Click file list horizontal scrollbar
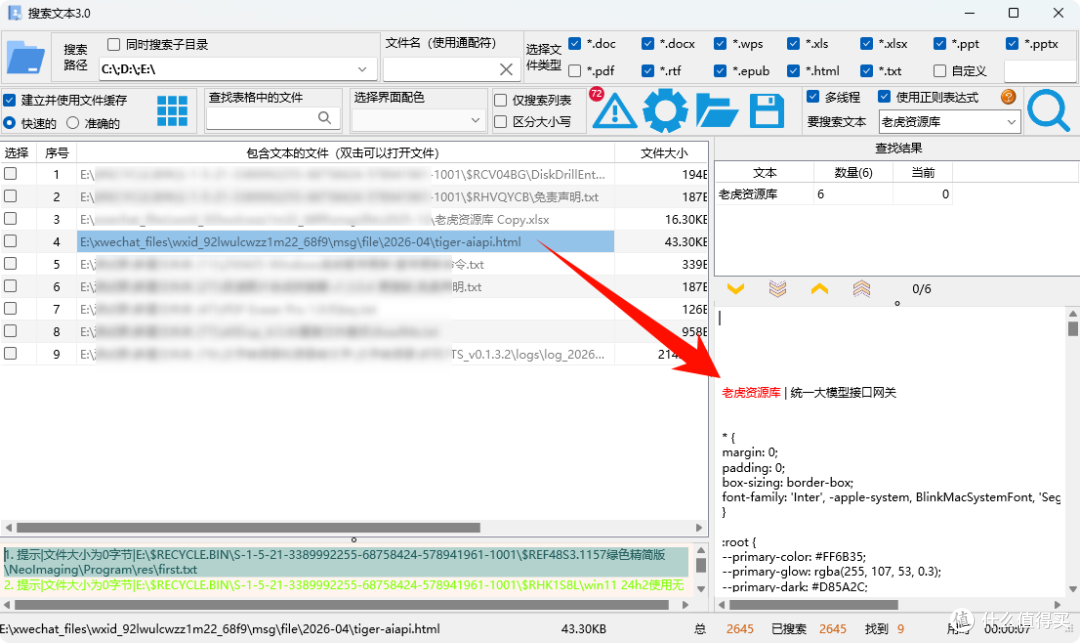 pyautogui.click(x=248, y=528)
